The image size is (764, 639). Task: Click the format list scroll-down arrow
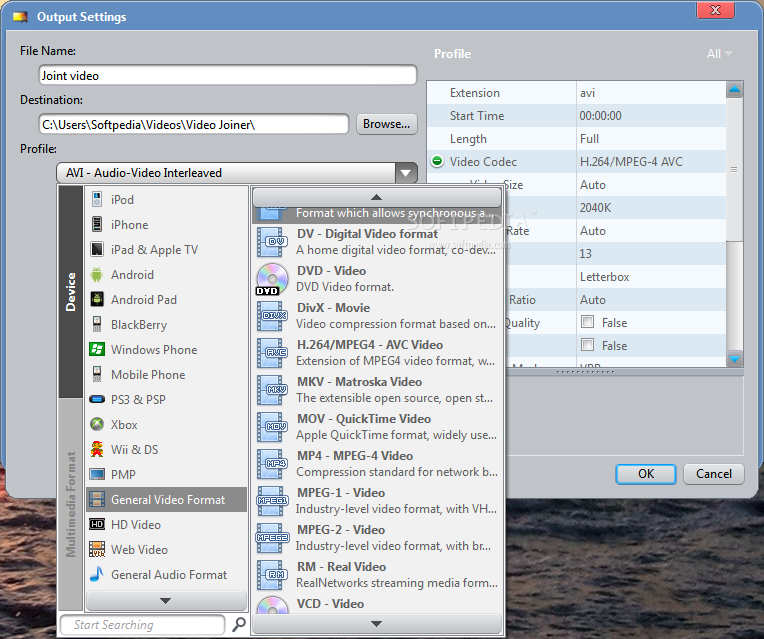pyautogui.click(x=377, y=624)
